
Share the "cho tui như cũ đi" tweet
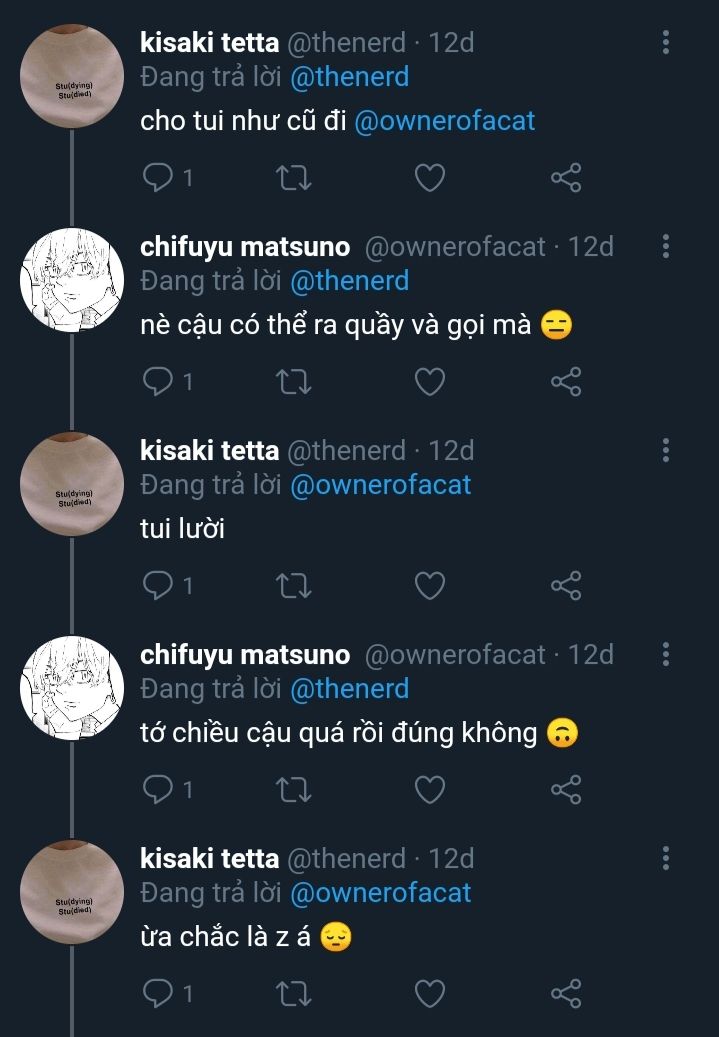[565, 178]
